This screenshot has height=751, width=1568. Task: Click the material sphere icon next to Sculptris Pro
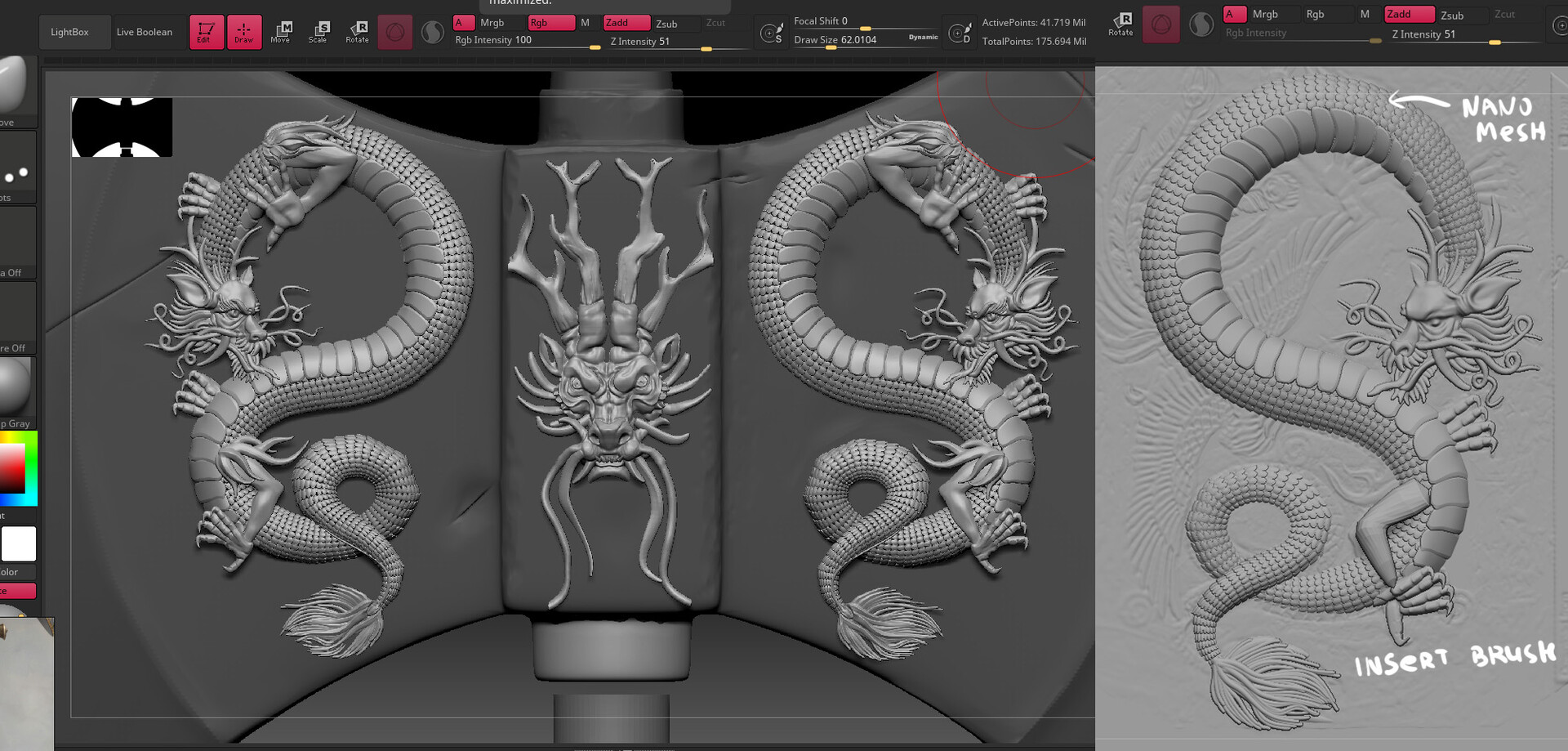pos(432,31)
